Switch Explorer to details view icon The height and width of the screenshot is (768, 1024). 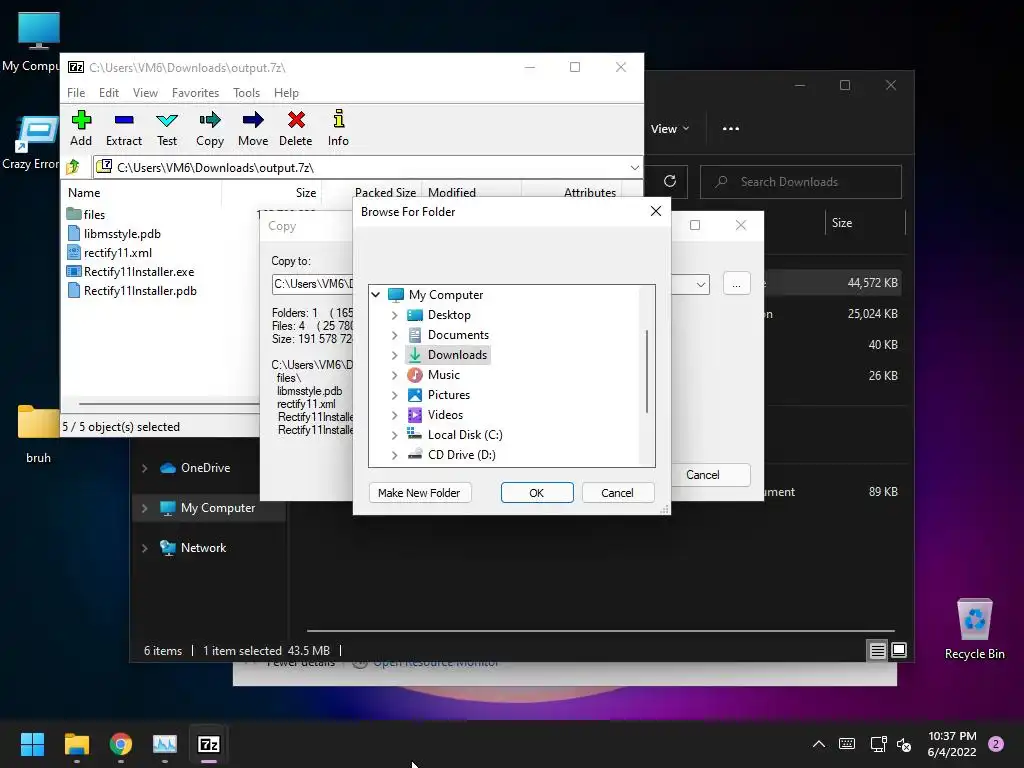pos(877,650)
